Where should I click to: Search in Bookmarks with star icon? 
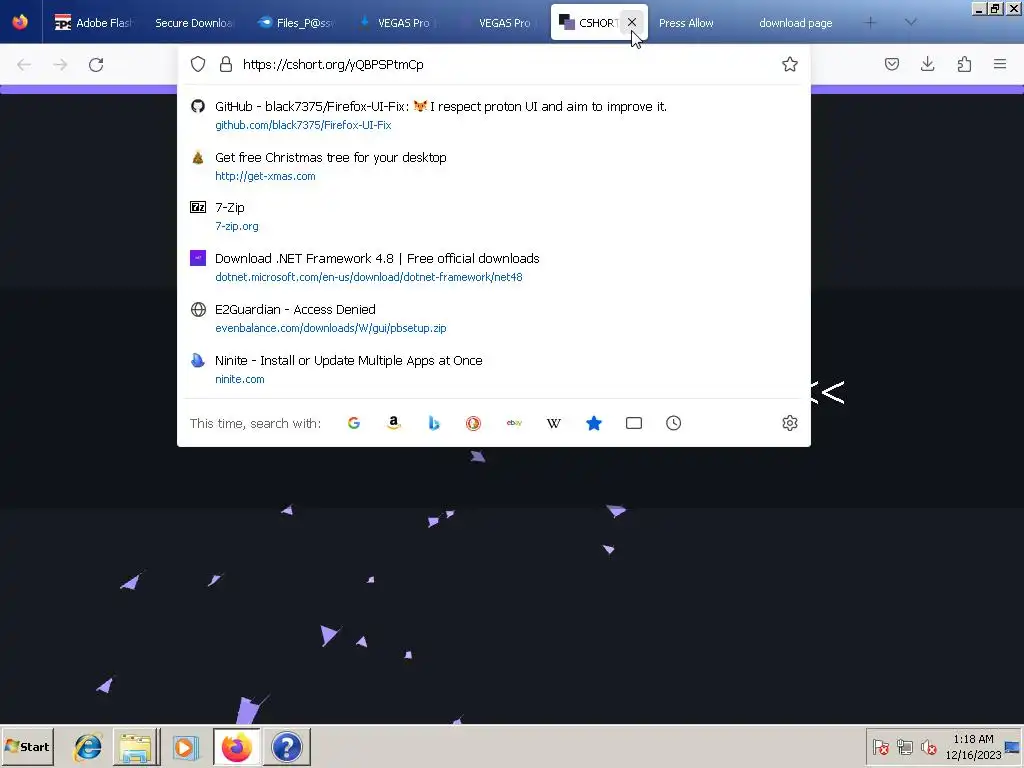tap(594, 423)
